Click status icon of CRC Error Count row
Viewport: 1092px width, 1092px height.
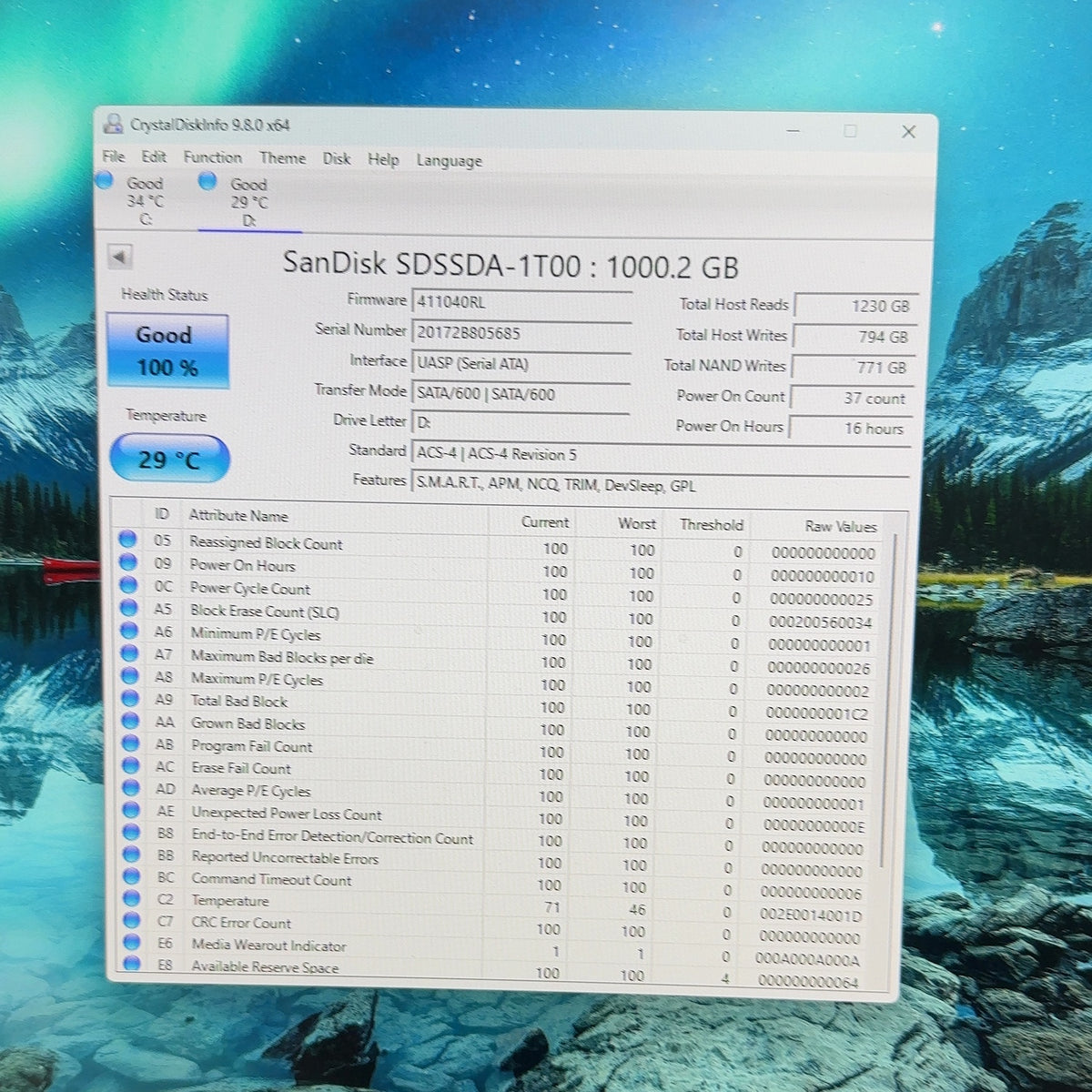coord(132,920)
